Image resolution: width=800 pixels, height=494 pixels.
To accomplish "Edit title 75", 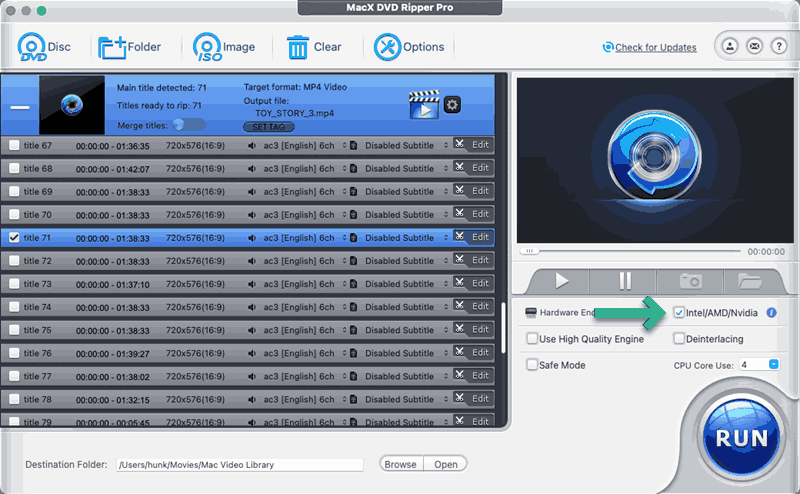I will pos(480,329).
